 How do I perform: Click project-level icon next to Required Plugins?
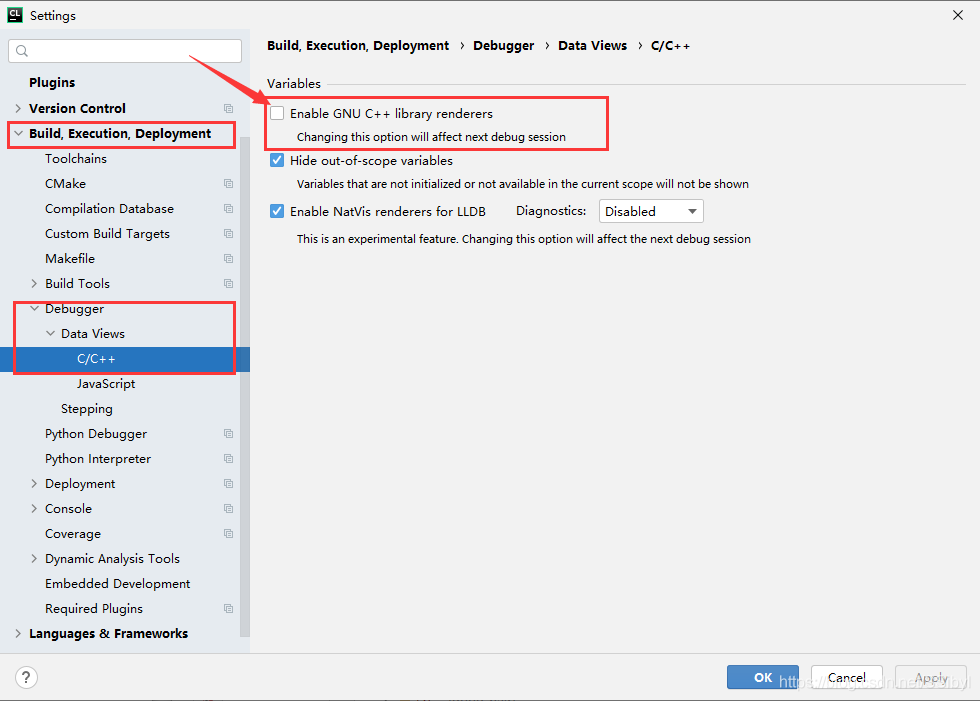229,609
